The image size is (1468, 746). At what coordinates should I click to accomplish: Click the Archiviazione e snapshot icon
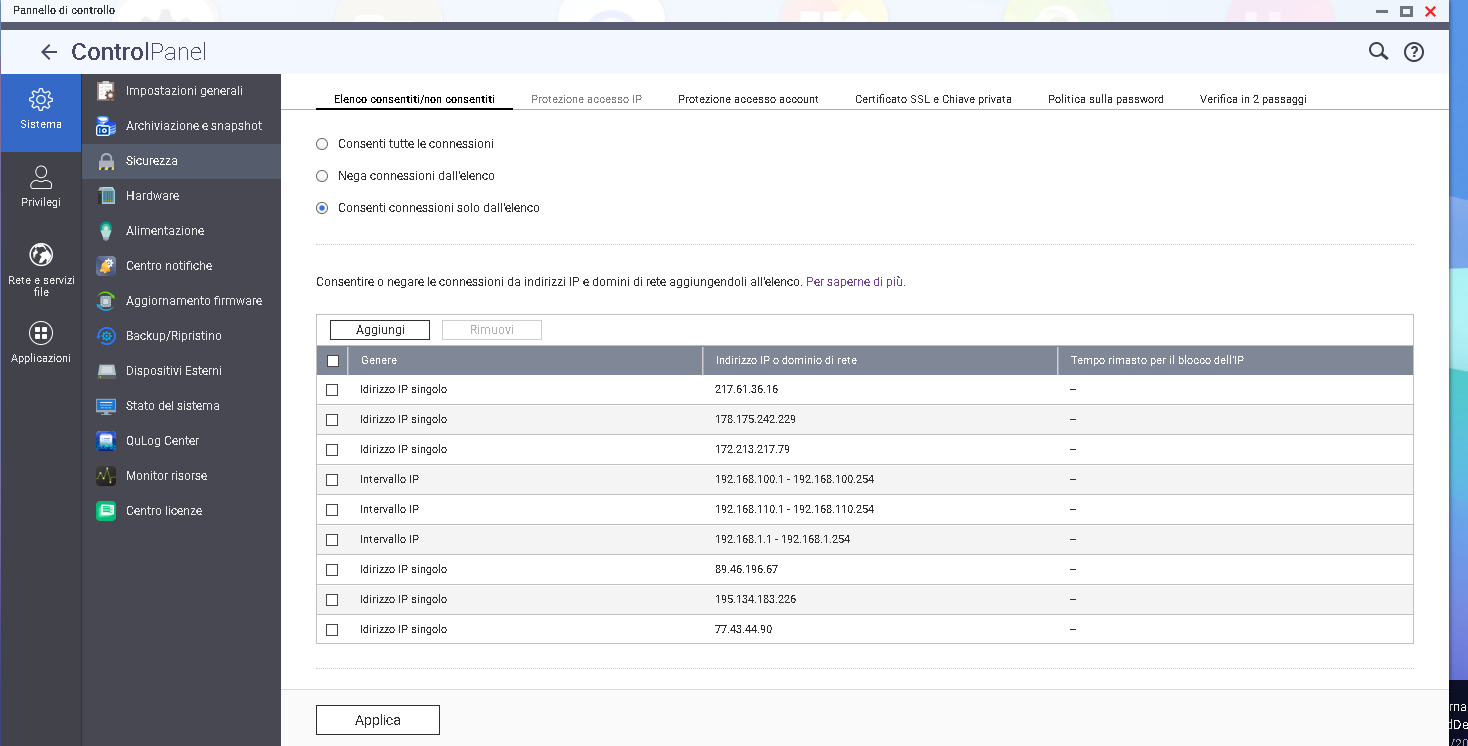pos(106,126)
